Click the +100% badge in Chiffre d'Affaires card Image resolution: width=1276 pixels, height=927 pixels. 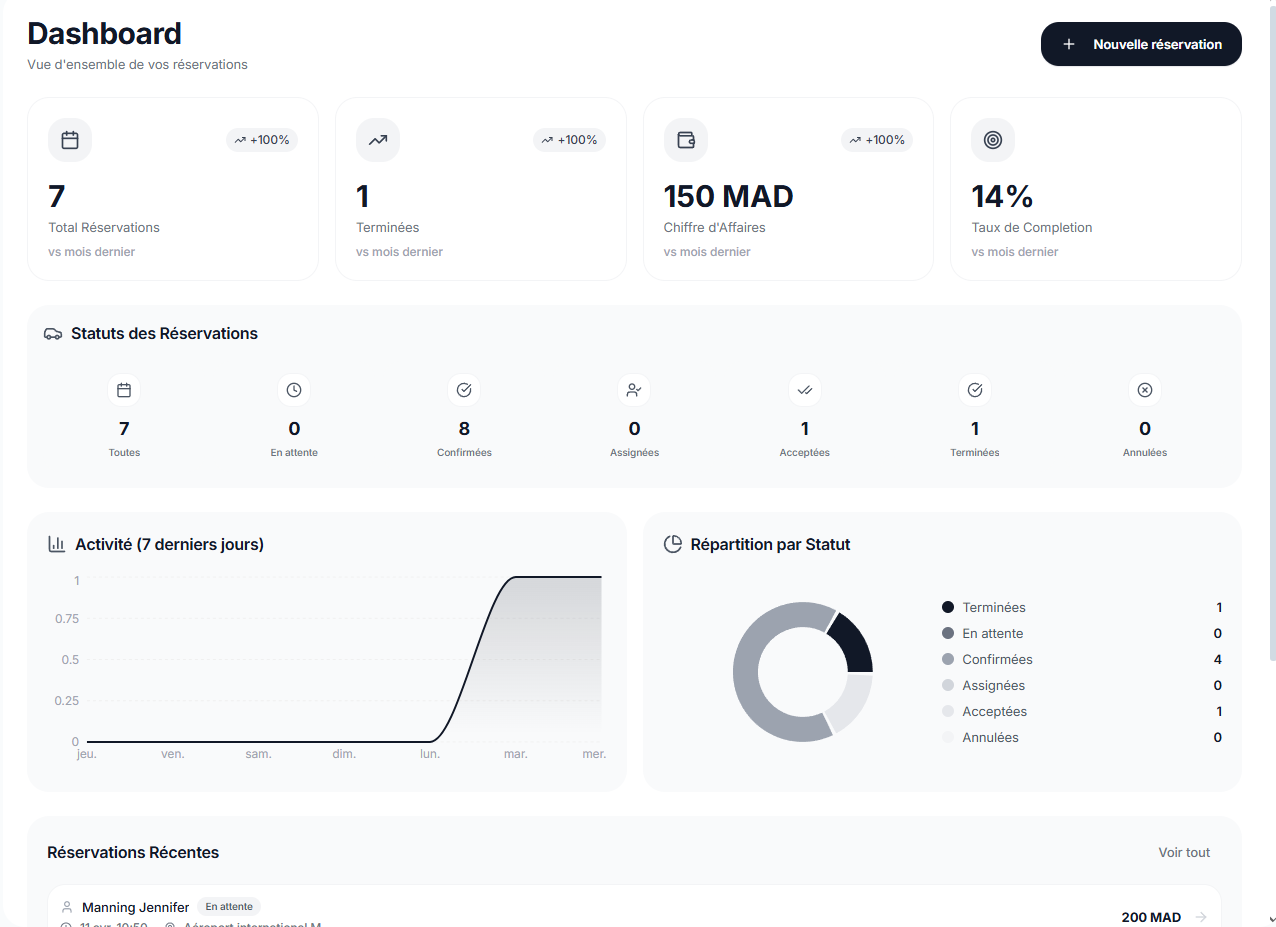coord(878,140)
